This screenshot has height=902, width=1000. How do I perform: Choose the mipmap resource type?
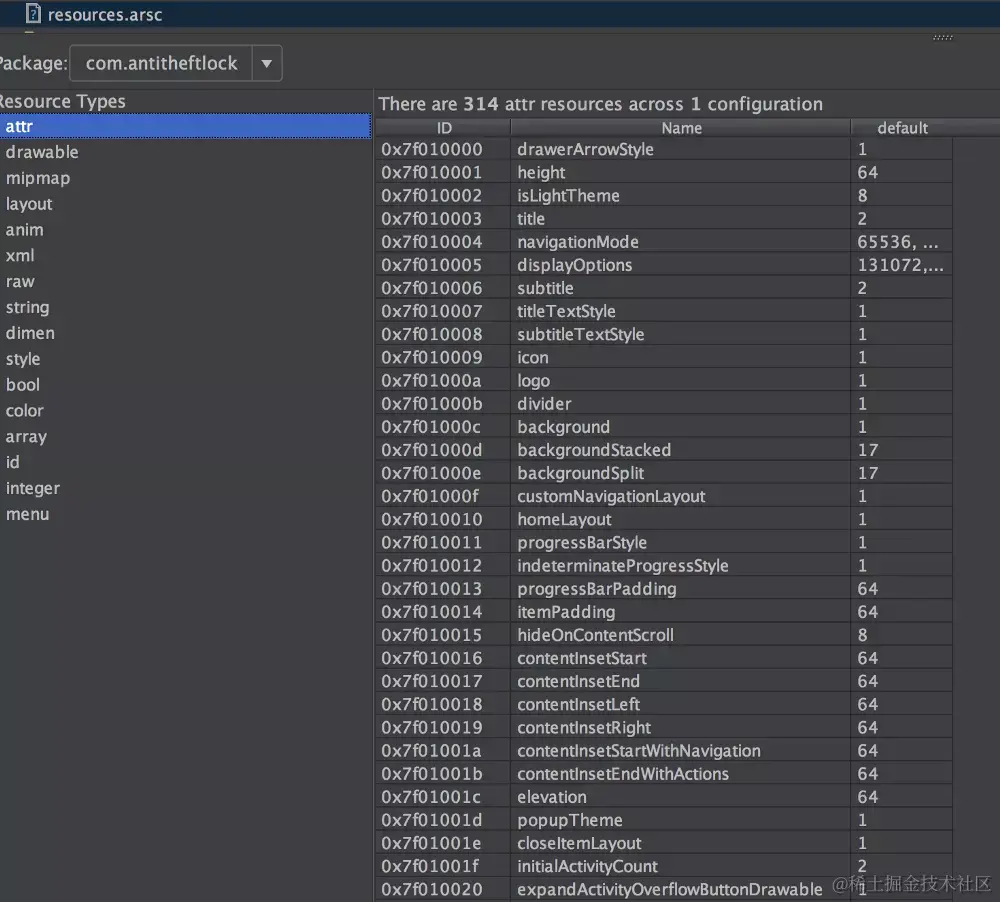(x=38, y=178)
